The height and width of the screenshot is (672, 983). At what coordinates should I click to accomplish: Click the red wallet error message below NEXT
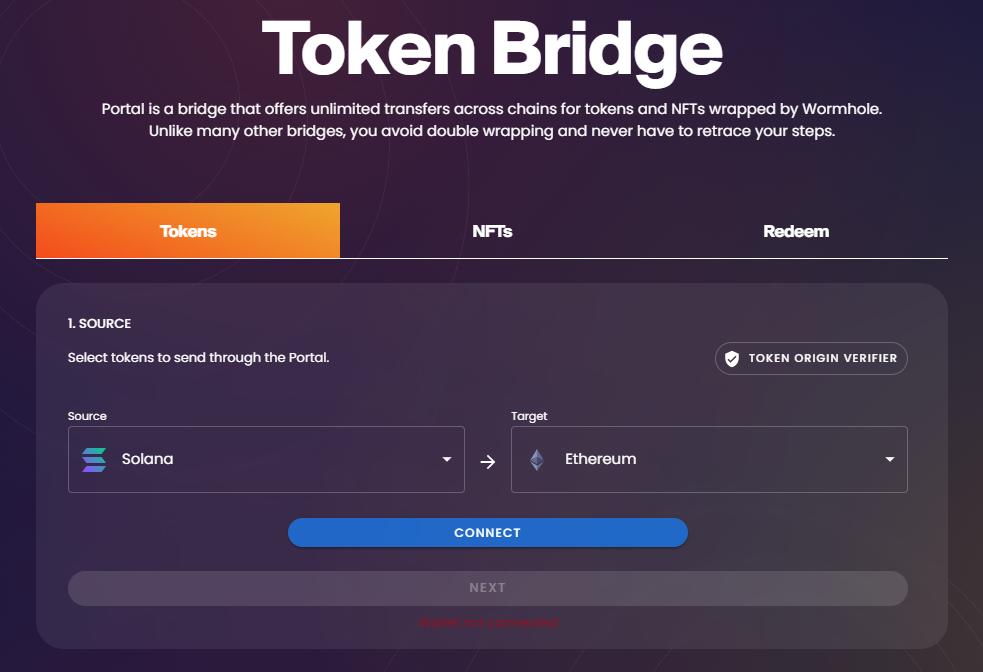point(487,621)
